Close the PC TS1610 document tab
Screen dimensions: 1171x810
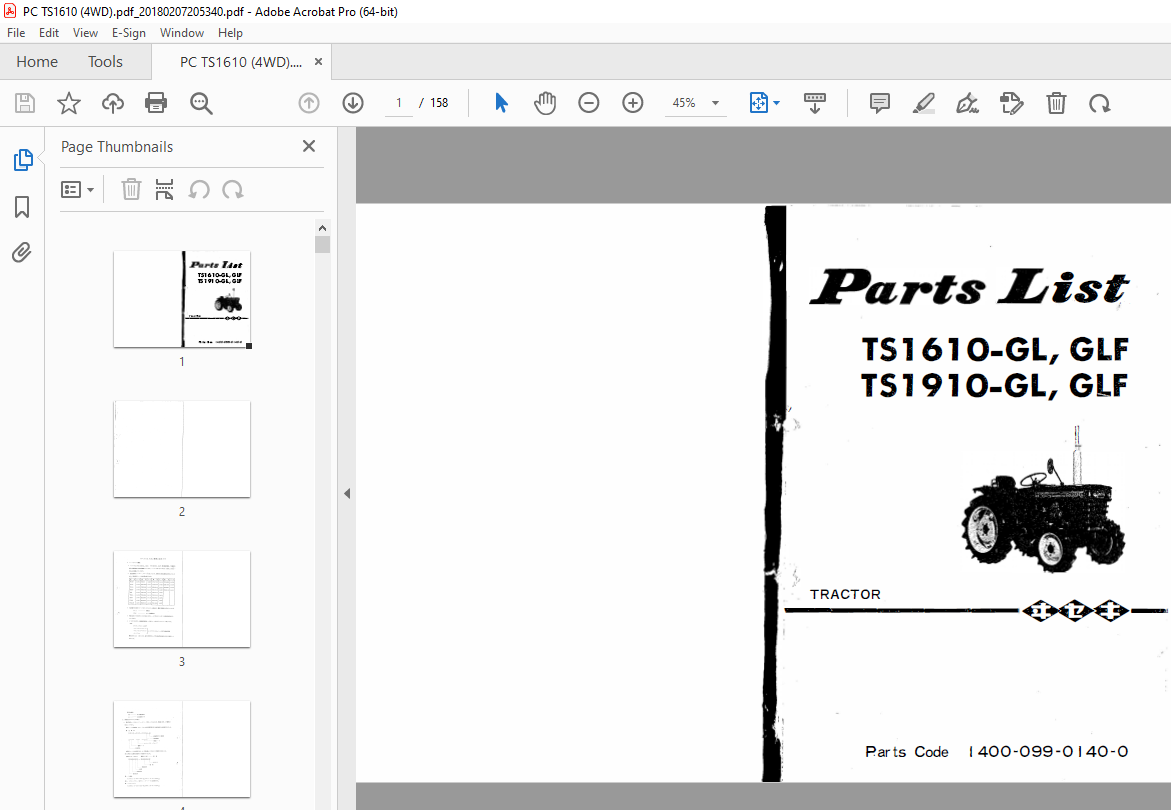pos(318,62)
